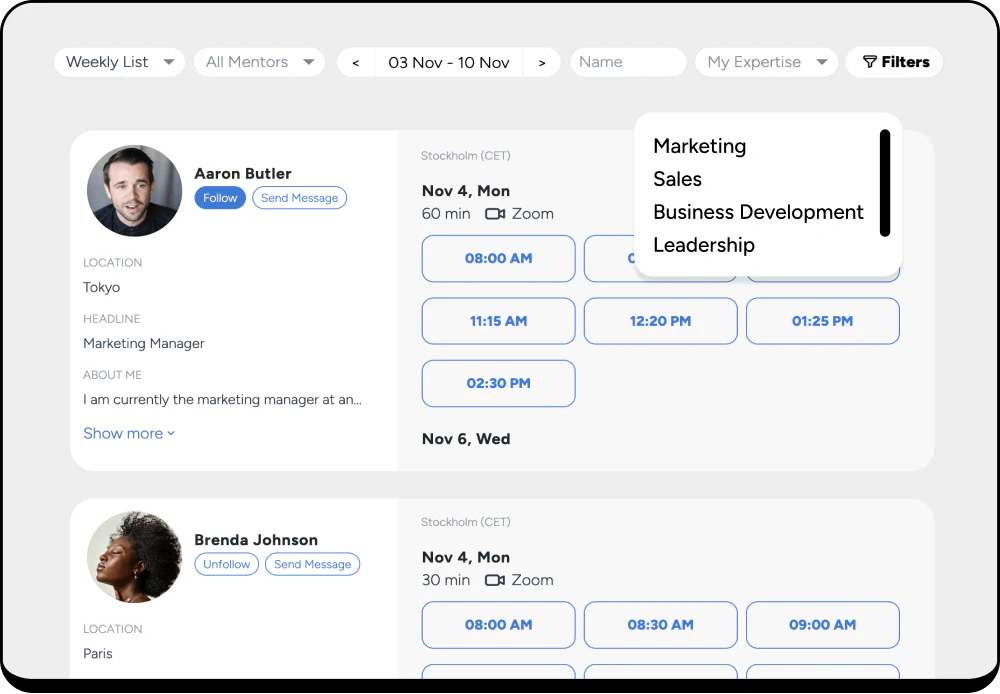1000x694 pixels.
Task: Click the Name search field
Action: (x=628, y=62)
